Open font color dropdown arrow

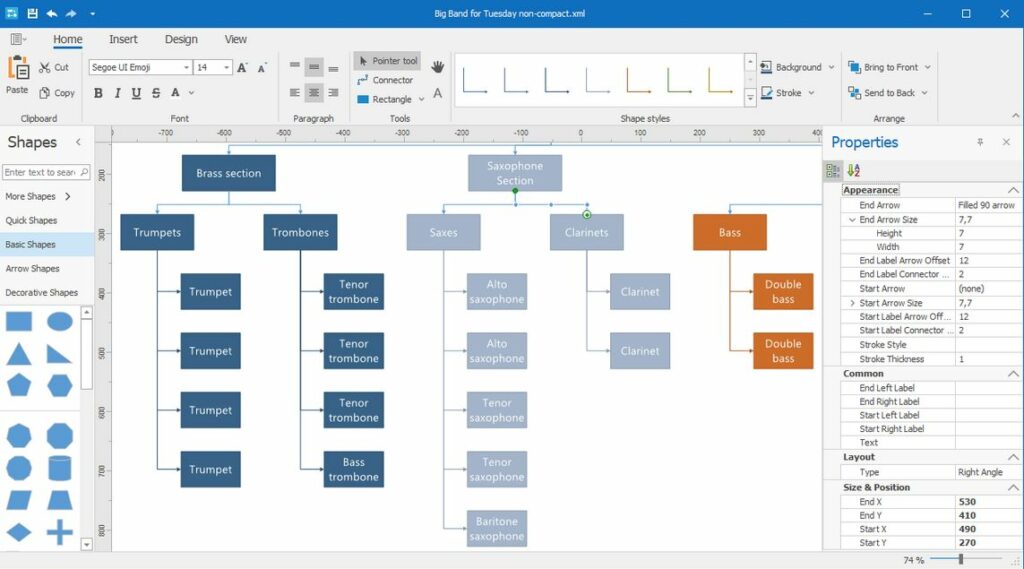[191, 93]
